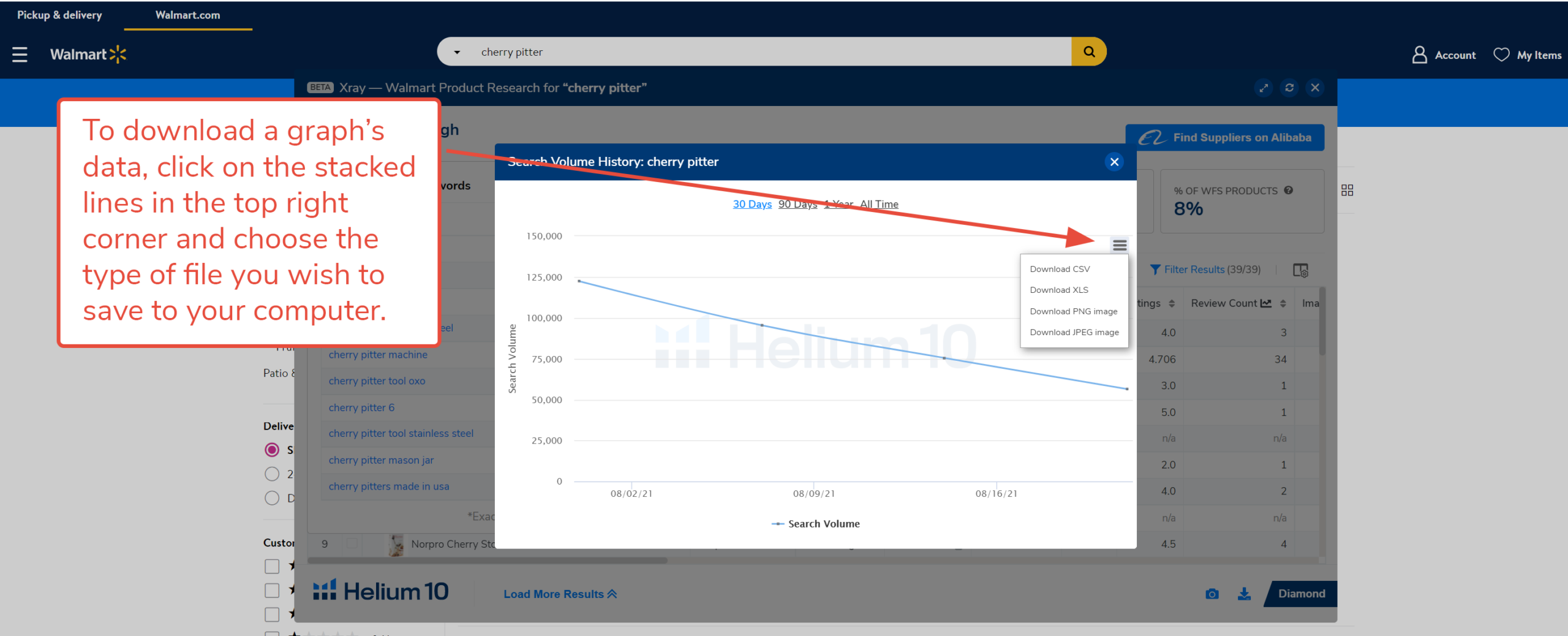1568x636 pixels.
Task: Open the Walmart hamburger navigation menu
Action: tap(20, 55)
